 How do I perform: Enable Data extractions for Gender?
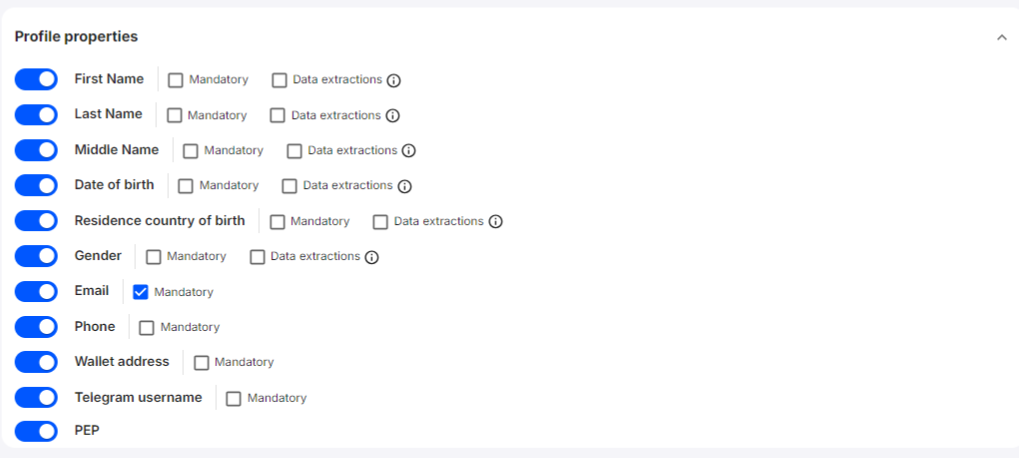coord(257,257)
